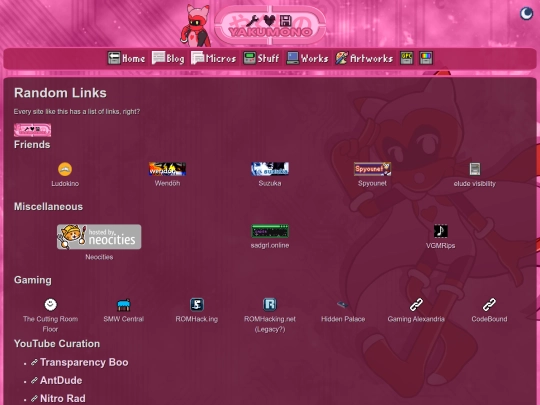Viewport: 540px width, 405px height.
Task: Follow the elude visibility text link
Action: pos(475,184)
